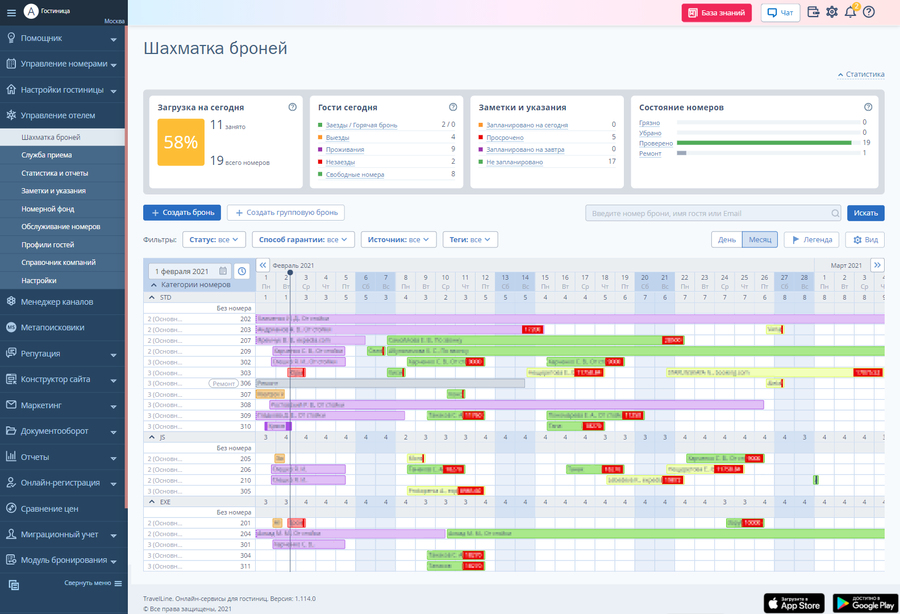Collapse the STD room category
This screenshot has width=900, height=614.
[x=152, y=297]
